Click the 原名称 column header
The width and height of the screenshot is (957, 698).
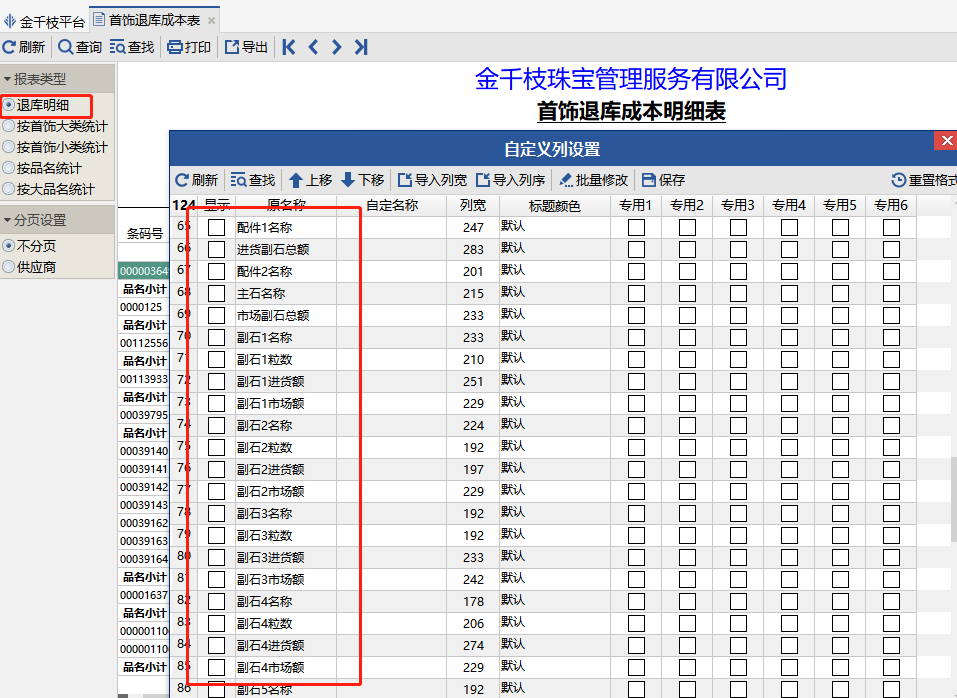[x=286, y=206]
